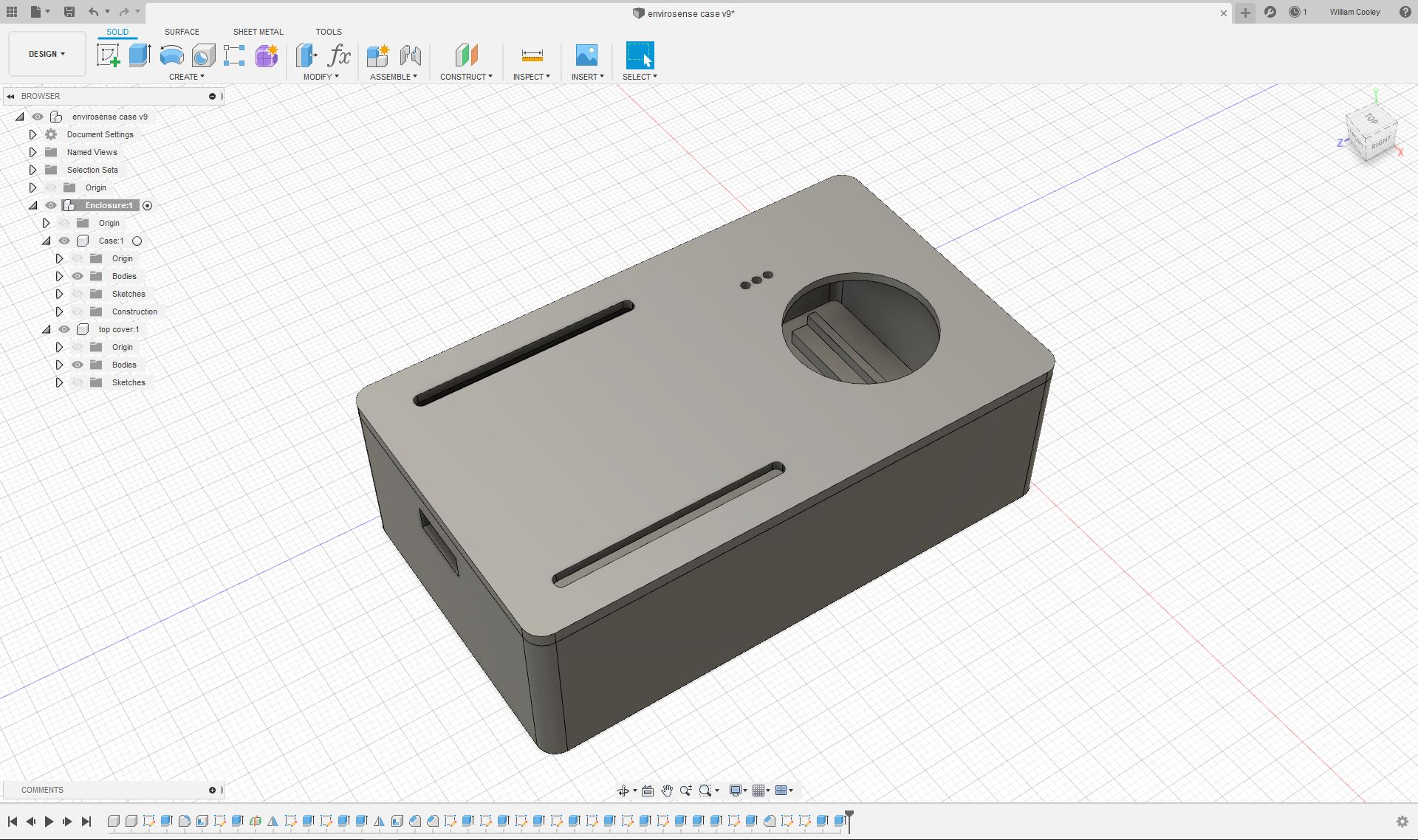Toggle visibility of envirosense case v9 root

click(x=38, y=117)
